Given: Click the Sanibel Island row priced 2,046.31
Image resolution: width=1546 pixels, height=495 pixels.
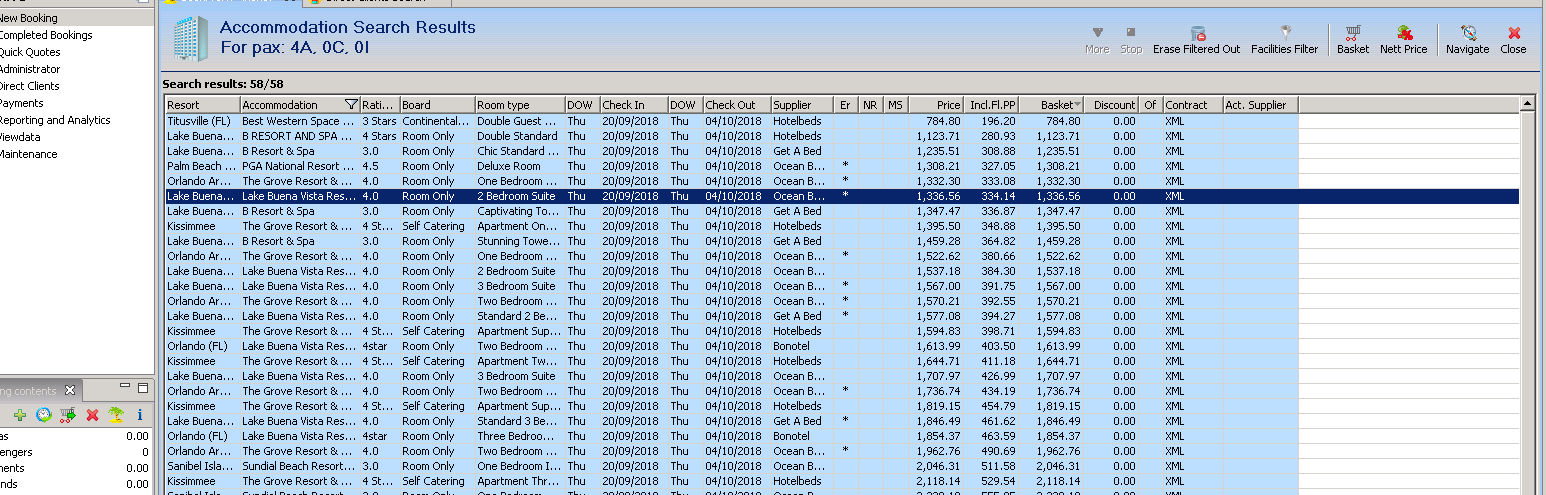Looking at the screenshot, I should click(842, 466).
